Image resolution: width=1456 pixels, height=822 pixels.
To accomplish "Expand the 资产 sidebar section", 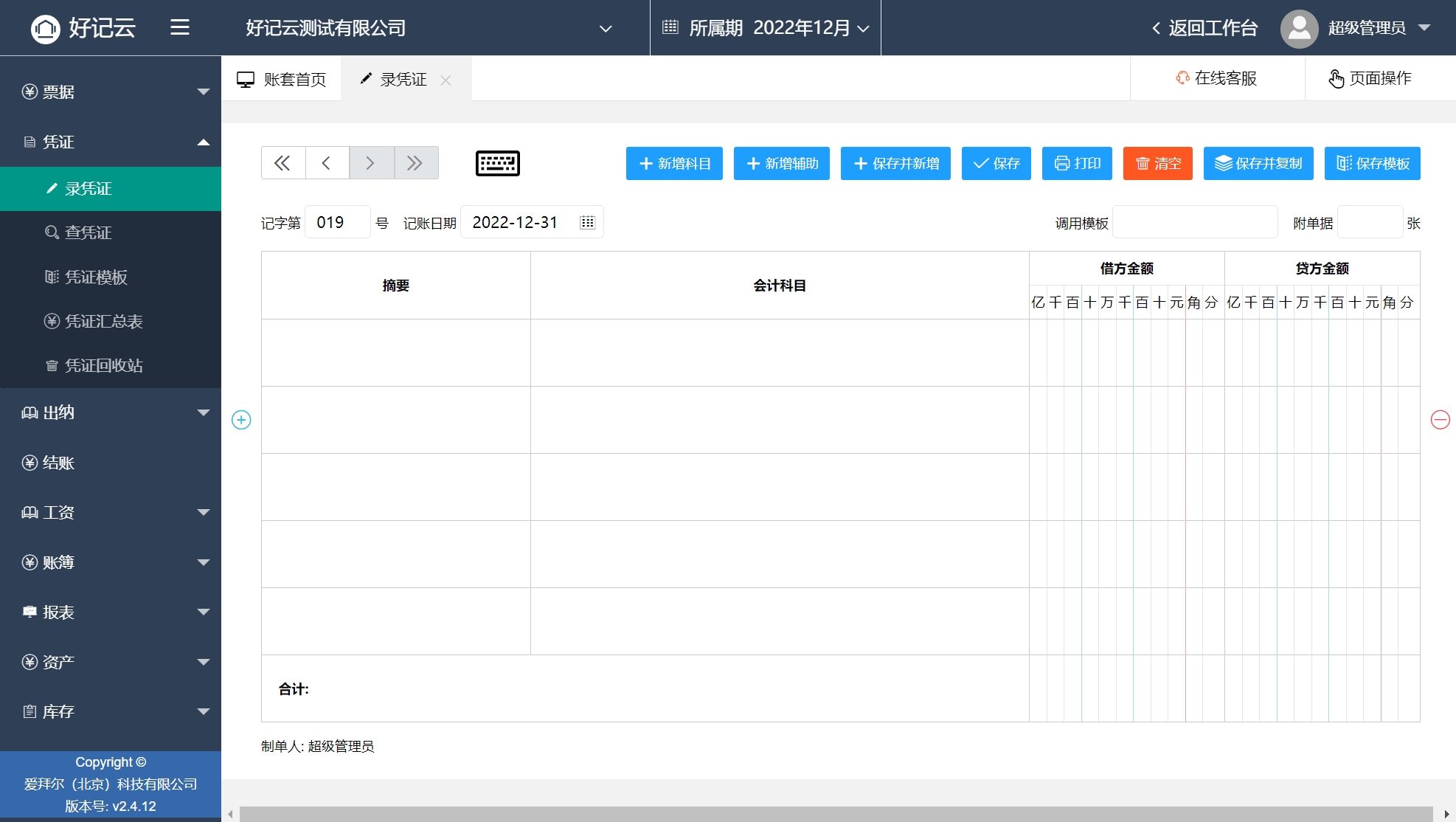I will pyautogui.click(x=111, y=662).
